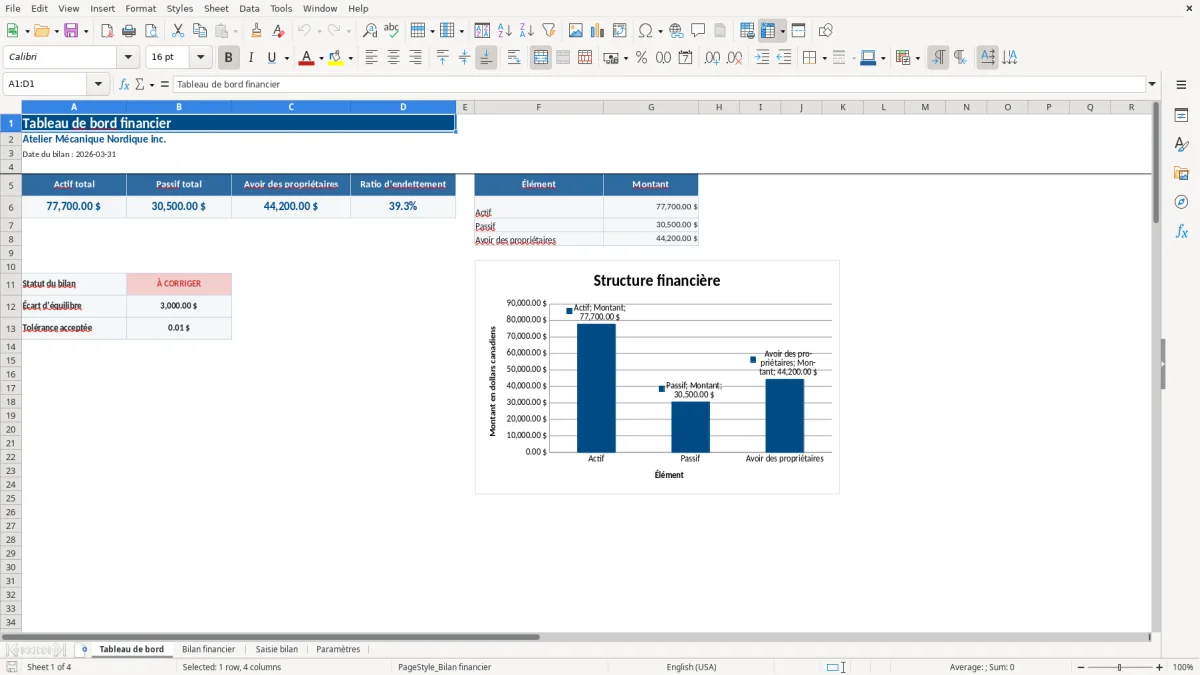Apply the red font color
The width and height of the screenshot is (1200, 675).
coord(305,58)
